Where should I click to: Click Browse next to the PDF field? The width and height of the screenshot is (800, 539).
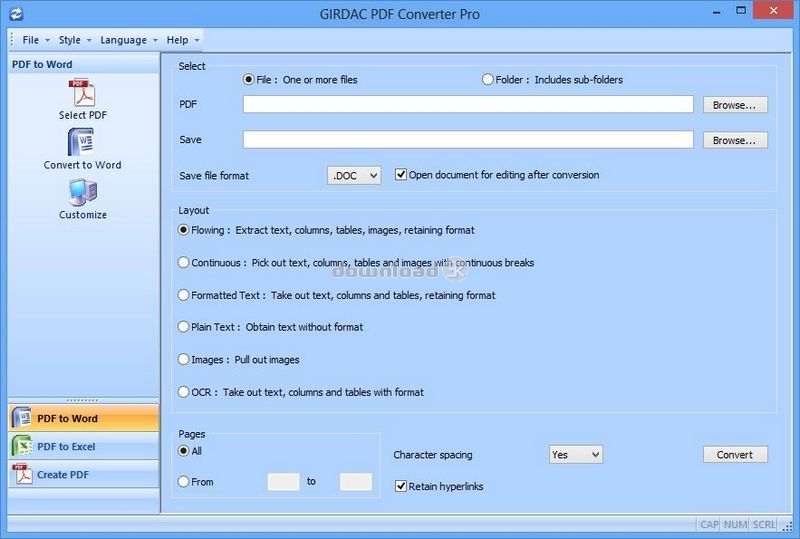point(735,105)
